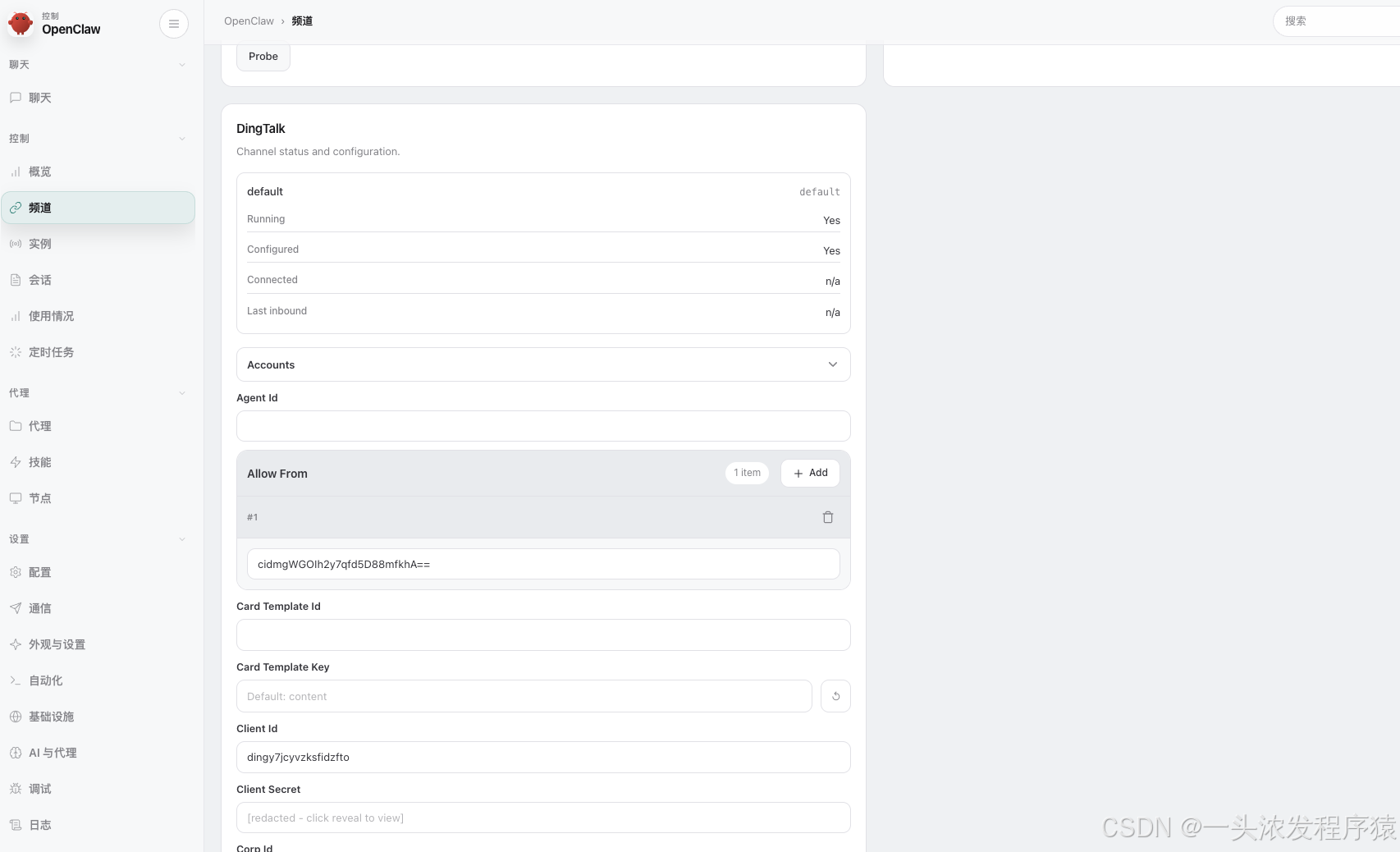Focus the 搜索 search box

coord(1338,21)
